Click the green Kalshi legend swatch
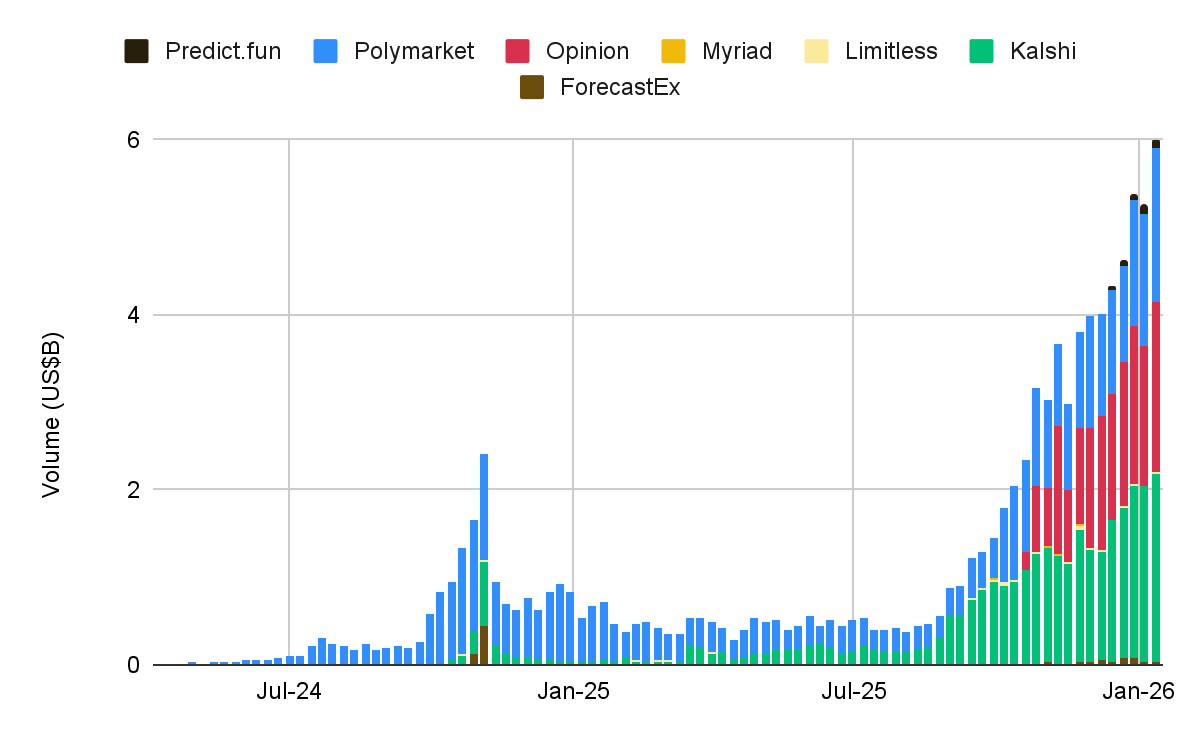This screenshot has width=1200, height=742. (x=983, y=51)
